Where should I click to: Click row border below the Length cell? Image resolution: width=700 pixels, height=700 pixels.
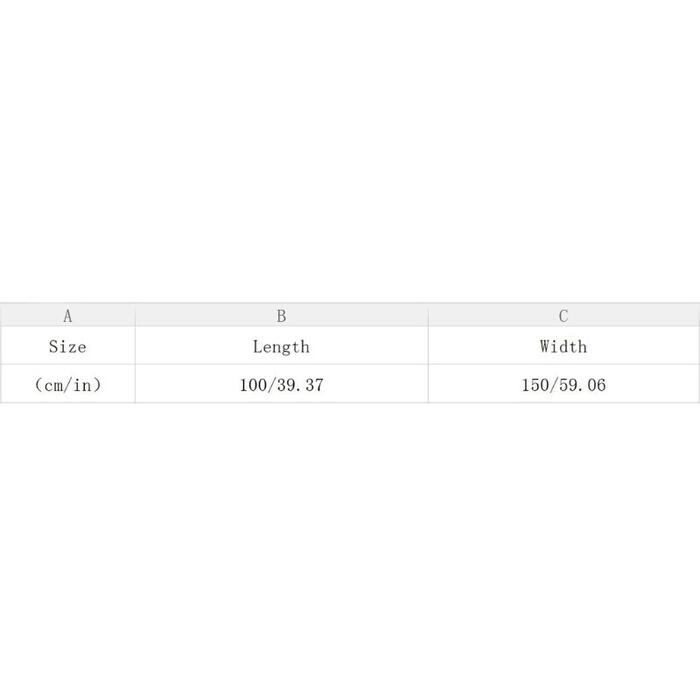click(281, 365)
